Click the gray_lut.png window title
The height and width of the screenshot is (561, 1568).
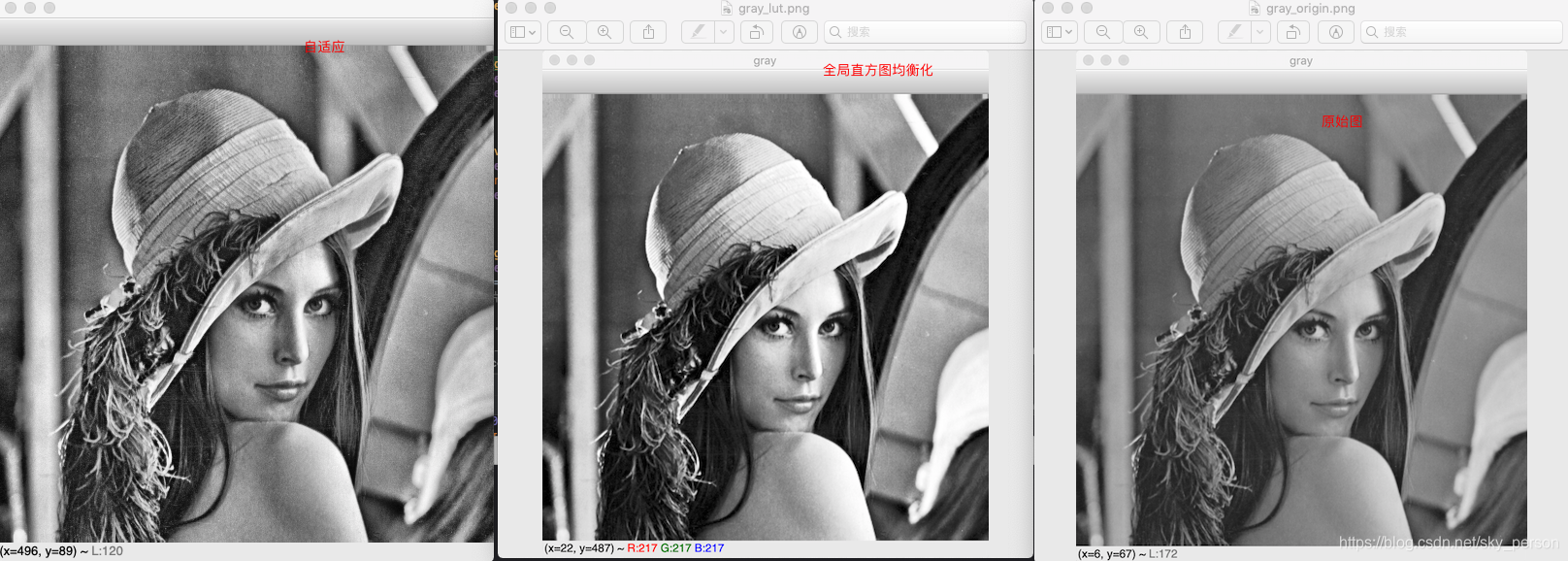pyautogui.click(x=773, y=8)
